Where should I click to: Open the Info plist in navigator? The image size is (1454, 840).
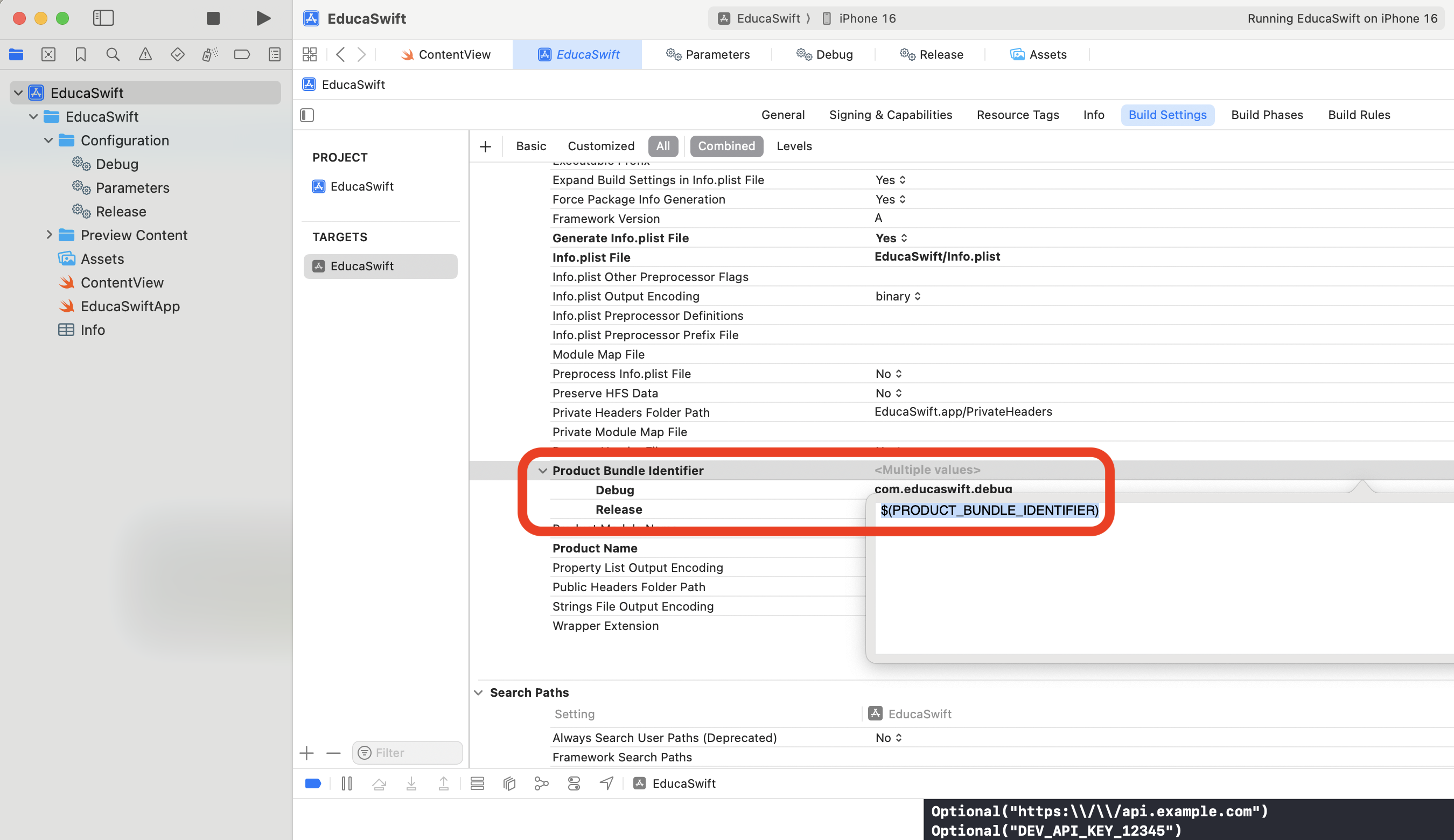(x=82, y=330)
